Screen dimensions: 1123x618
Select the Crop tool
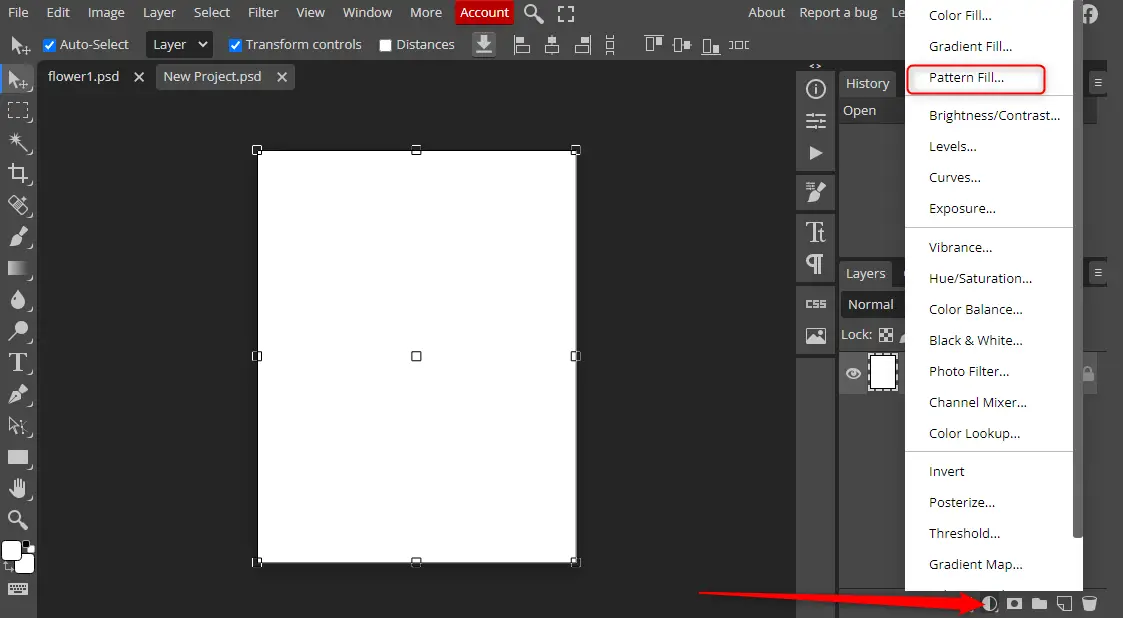click(18, 173)
